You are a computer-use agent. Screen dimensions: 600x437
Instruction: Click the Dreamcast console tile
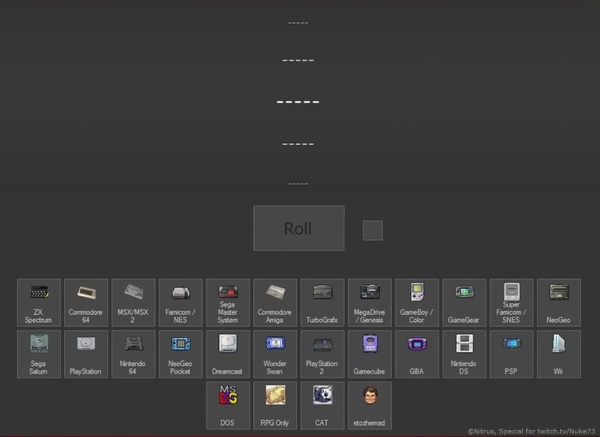pos(227,354)
